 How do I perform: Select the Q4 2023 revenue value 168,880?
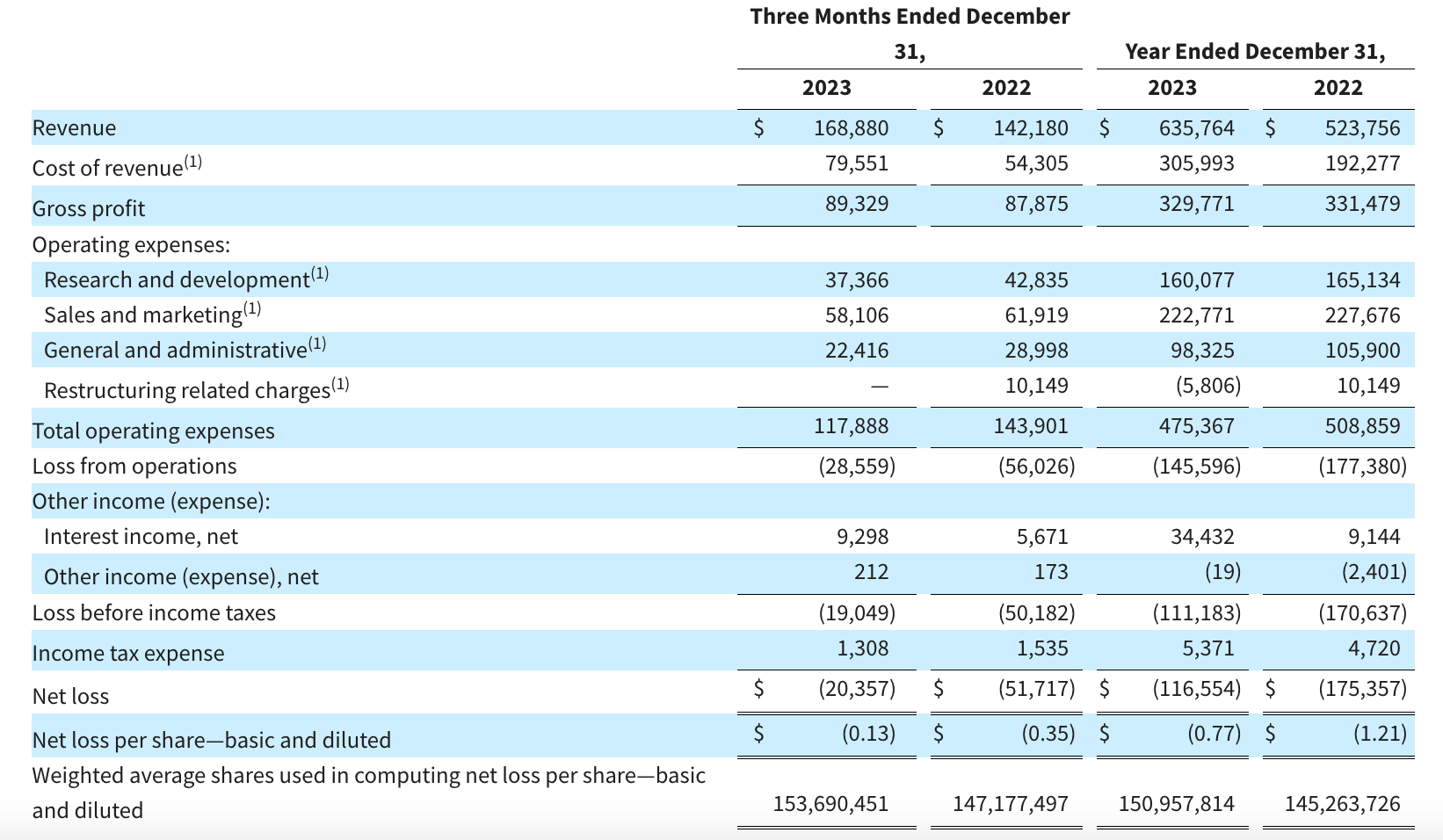click(x=850, y=128)
